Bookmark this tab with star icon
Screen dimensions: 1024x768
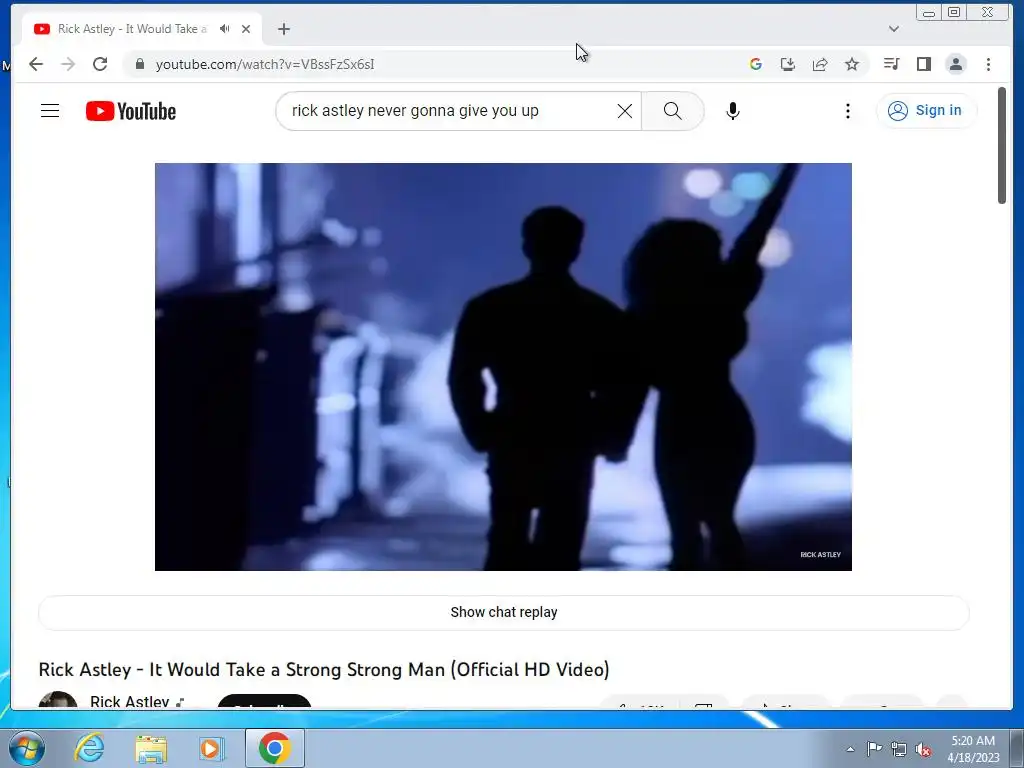tap(852, 64)
